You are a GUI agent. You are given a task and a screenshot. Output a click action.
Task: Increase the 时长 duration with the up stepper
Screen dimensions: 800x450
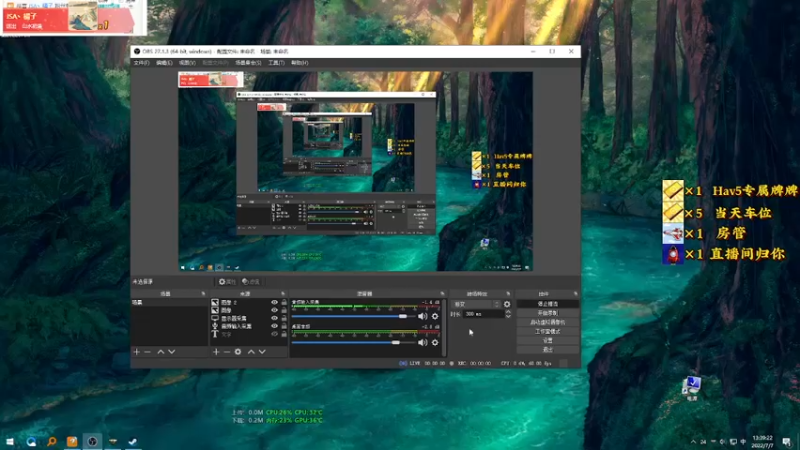coord(508,312)
